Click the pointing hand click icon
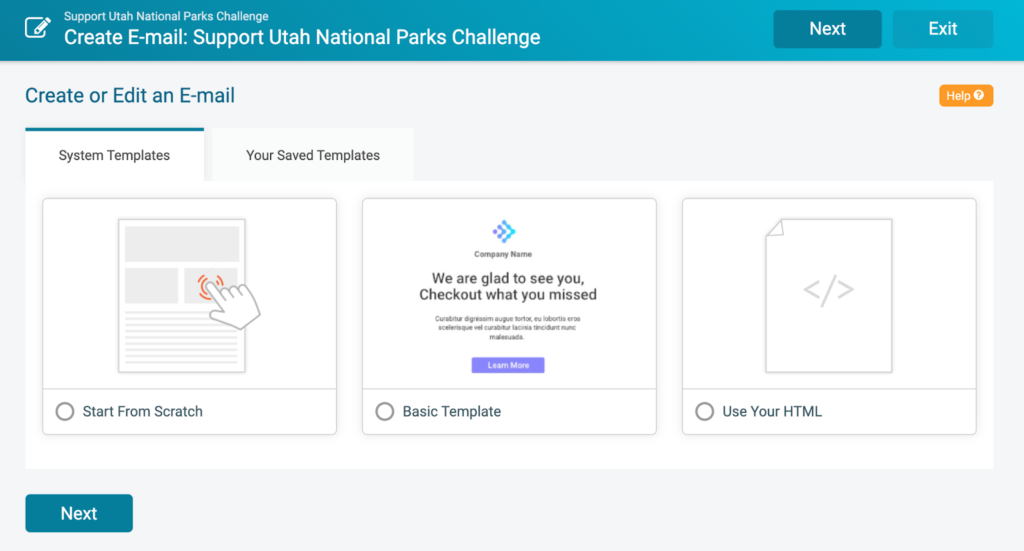 click(x=229, y=302)
